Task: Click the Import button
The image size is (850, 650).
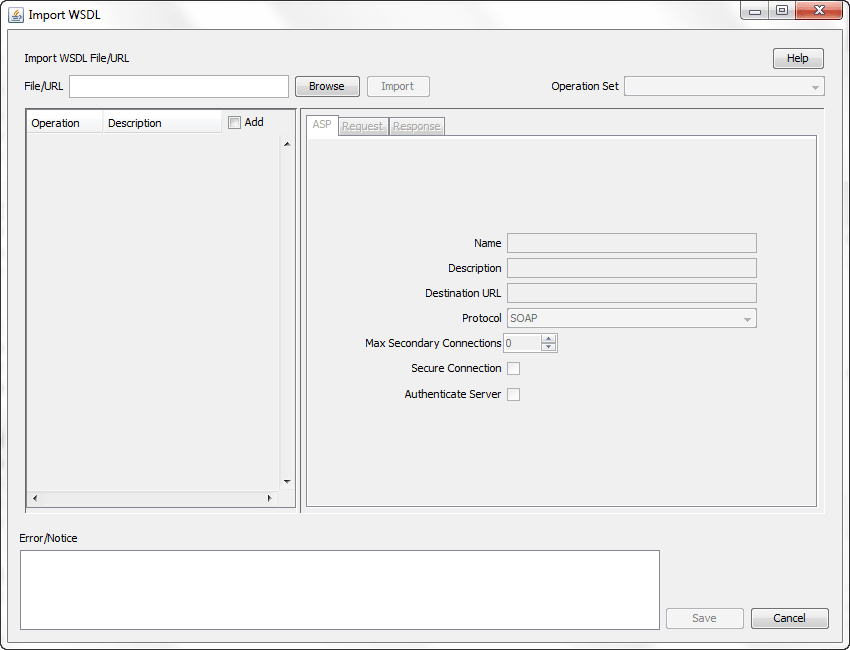Action: tap(398, 86)
